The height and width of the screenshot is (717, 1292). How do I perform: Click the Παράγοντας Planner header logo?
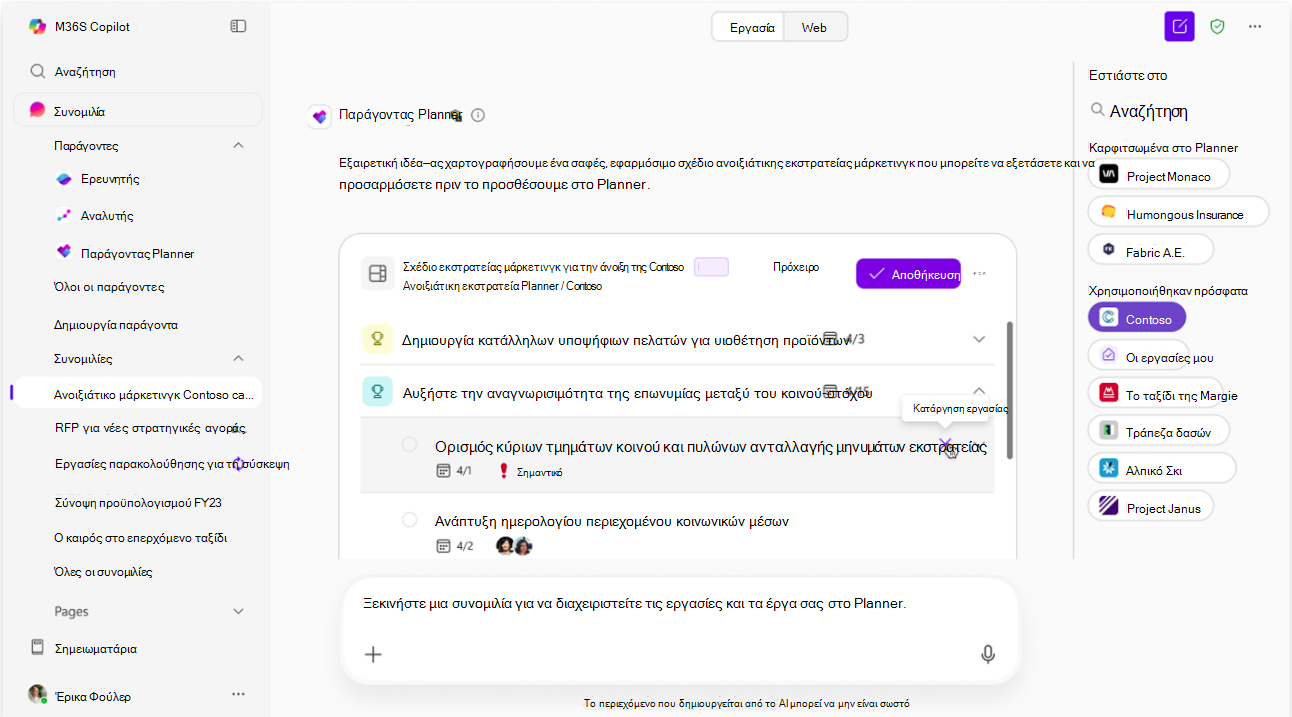click(x=320, y=116)
